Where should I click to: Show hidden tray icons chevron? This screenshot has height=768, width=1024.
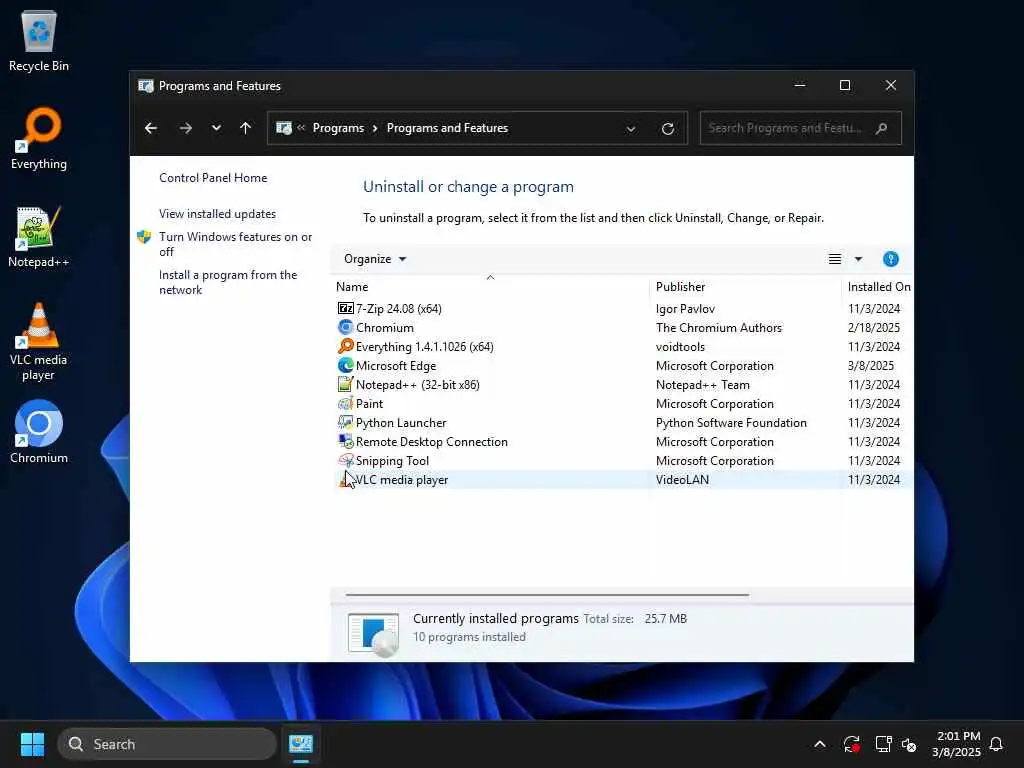pyautogui.click(x=820, y=744)
